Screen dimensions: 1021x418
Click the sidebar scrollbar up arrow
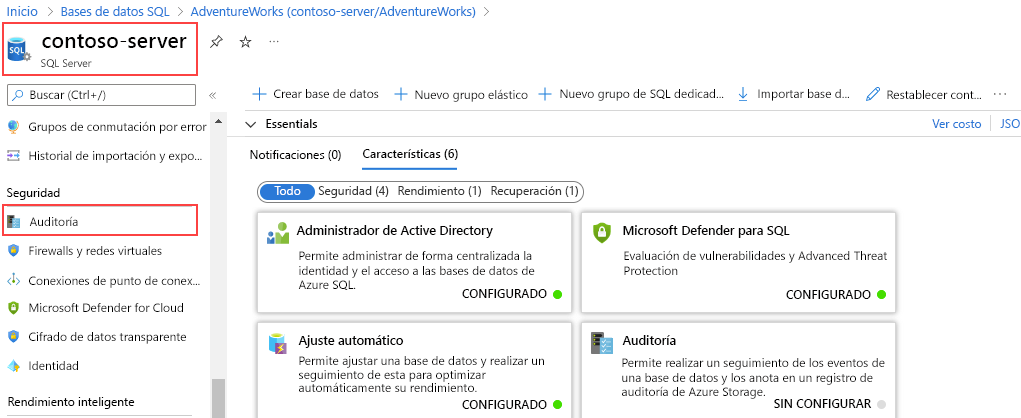click(219, 121)
